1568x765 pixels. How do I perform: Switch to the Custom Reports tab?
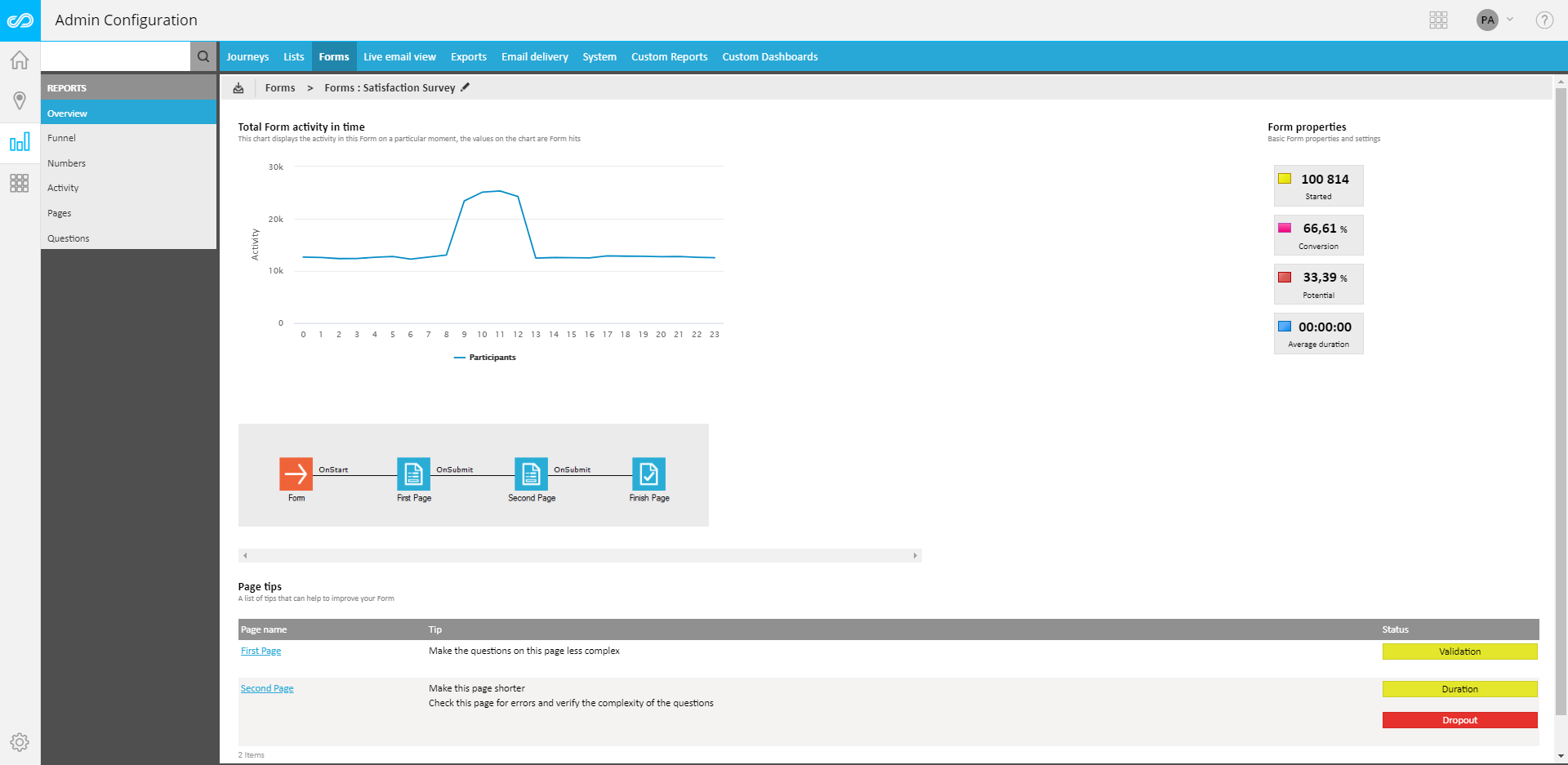(669, 57)
